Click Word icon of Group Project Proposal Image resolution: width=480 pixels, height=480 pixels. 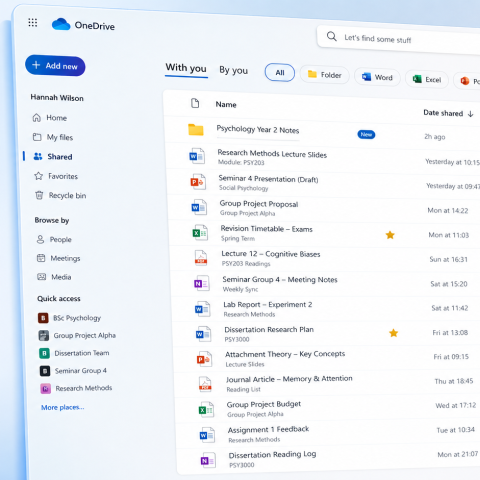(x=199, y=207)
